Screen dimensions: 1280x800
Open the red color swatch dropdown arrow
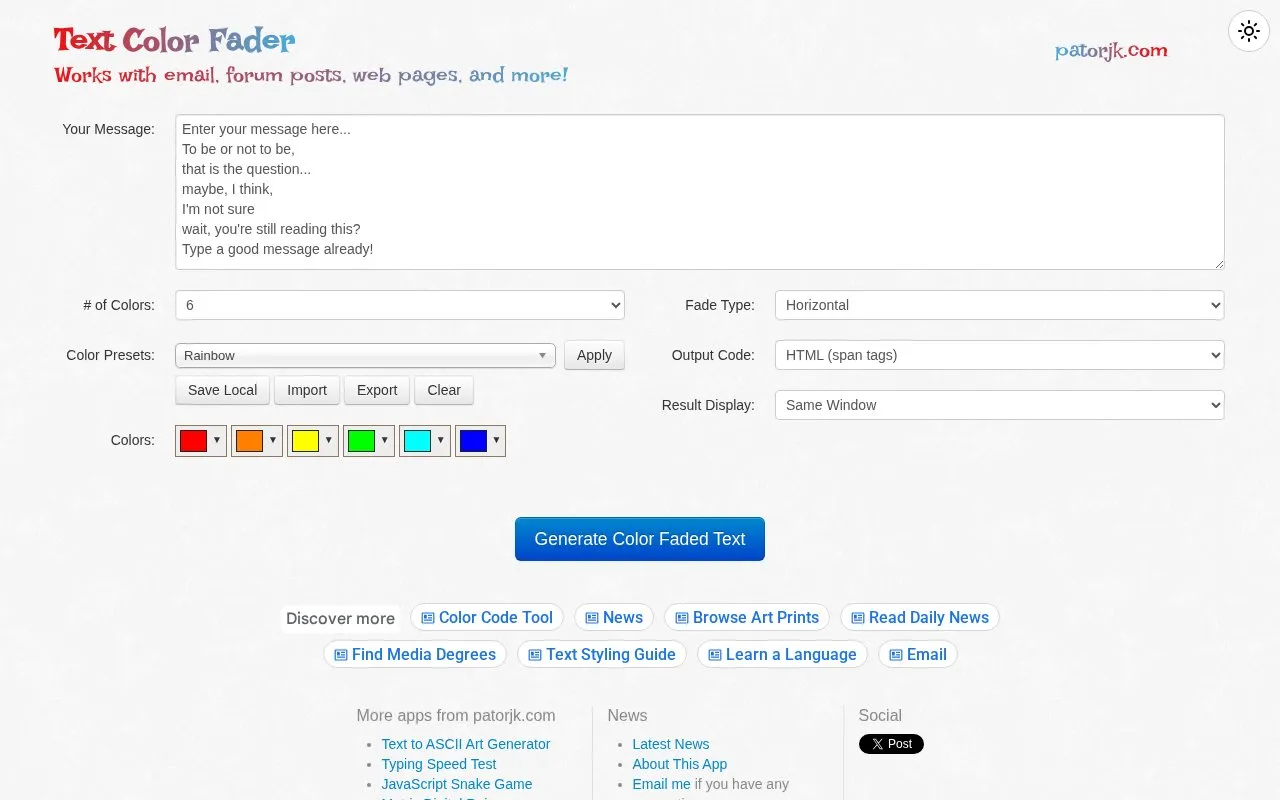(217, 440)
